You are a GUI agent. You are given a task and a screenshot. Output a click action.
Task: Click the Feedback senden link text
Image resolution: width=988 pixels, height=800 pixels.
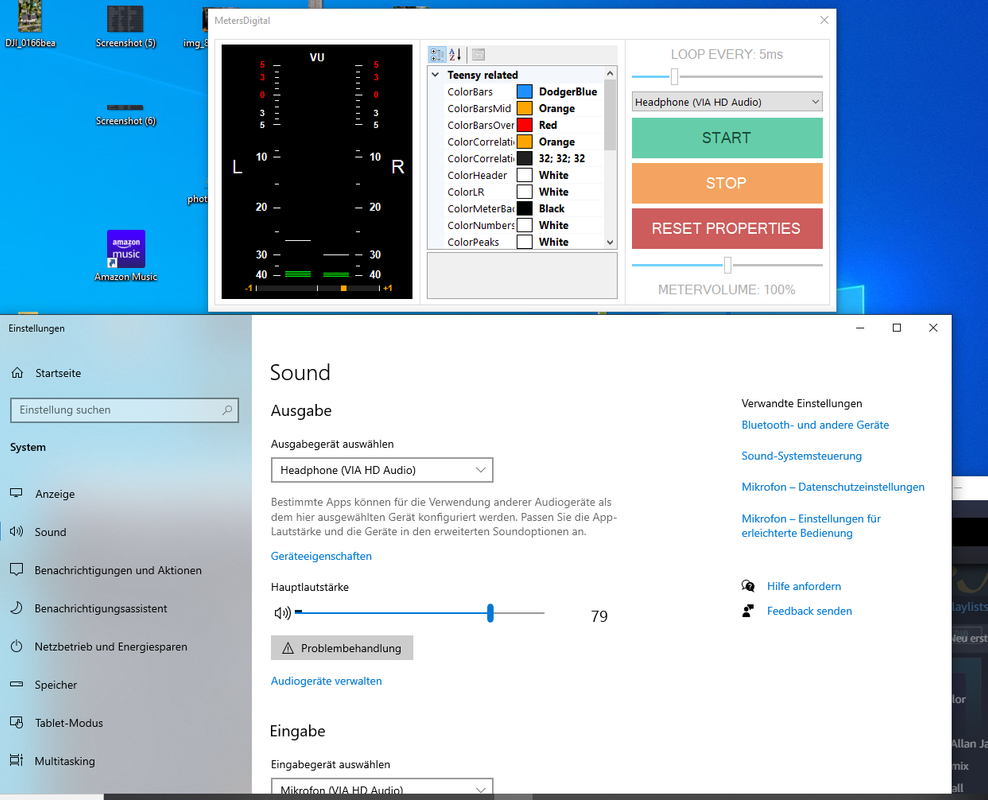[x=810, y=611]
